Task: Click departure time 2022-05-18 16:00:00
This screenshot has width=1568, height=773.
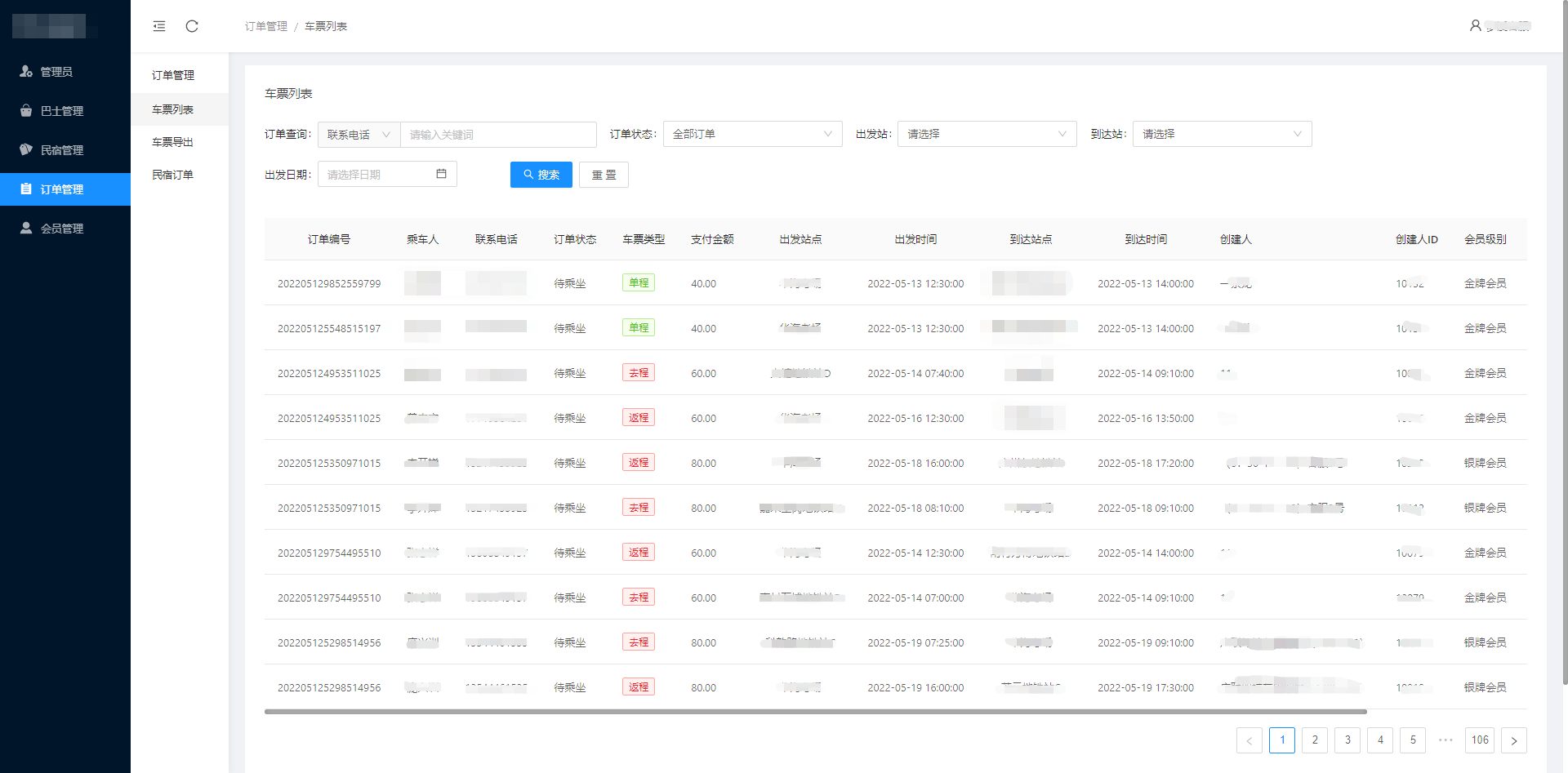Action: pos(915,464)
